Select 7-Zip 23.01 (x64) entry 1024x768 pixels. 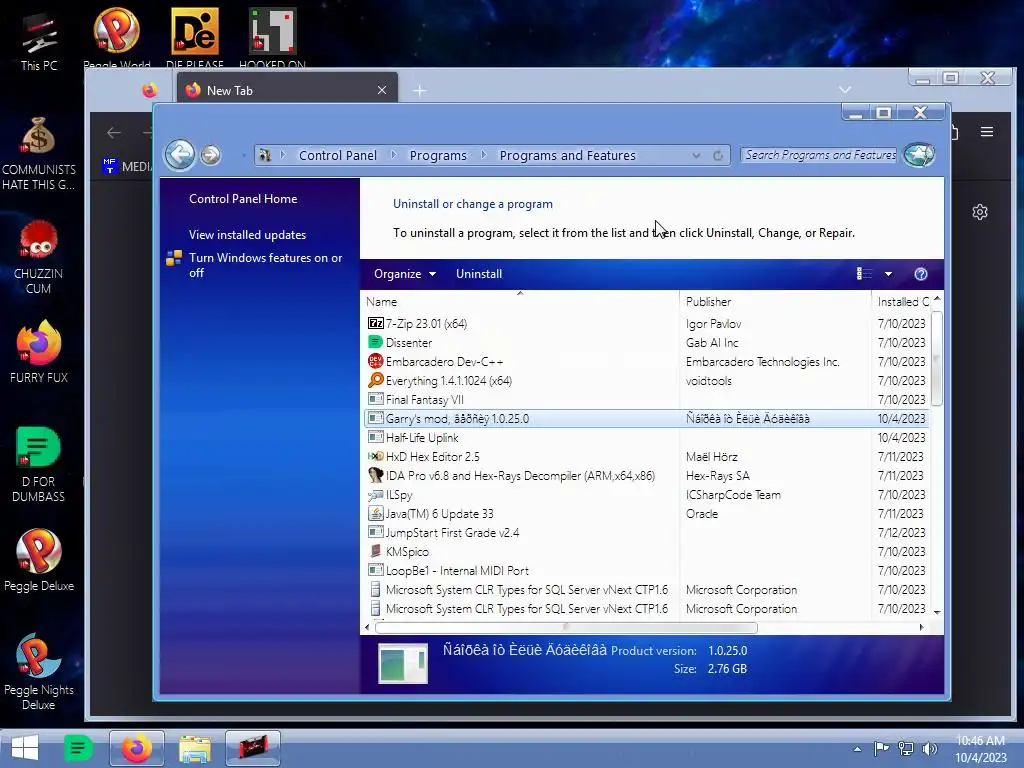click(x=647, y=323)
